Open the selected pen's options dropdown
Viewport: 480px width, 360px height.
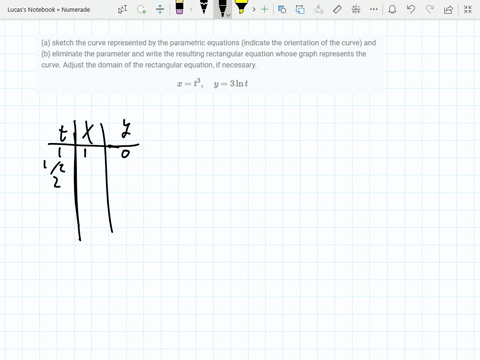tap(228, 15)
